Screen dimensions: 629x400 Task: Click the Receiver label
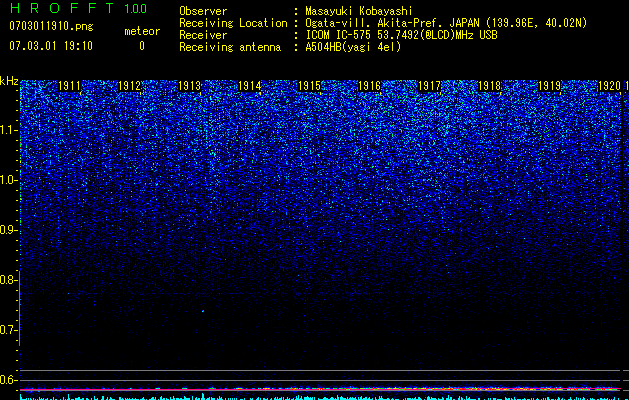pos(203,35)
